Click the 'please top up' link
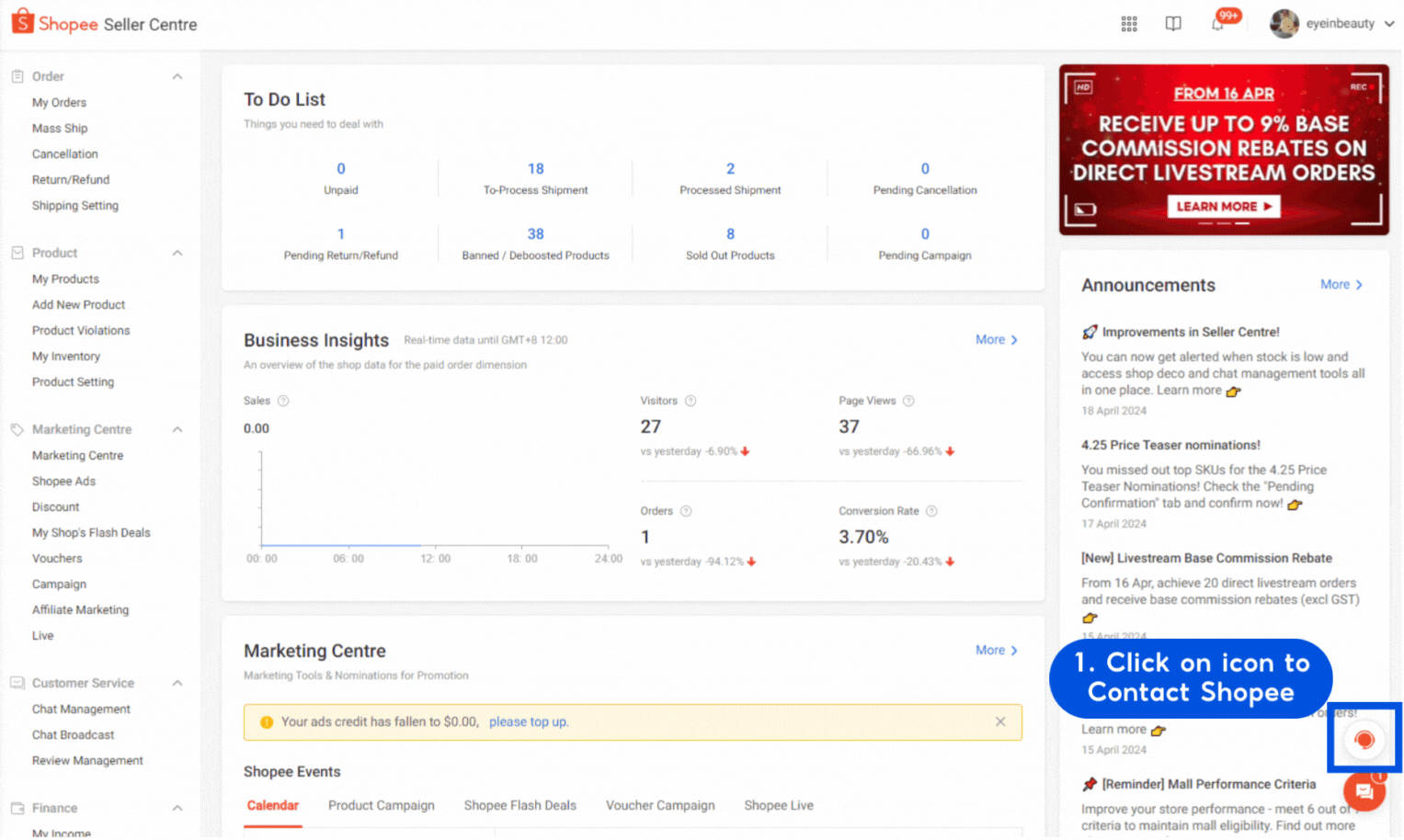The height and width of the screenshot is (840, 1404). 529,721
